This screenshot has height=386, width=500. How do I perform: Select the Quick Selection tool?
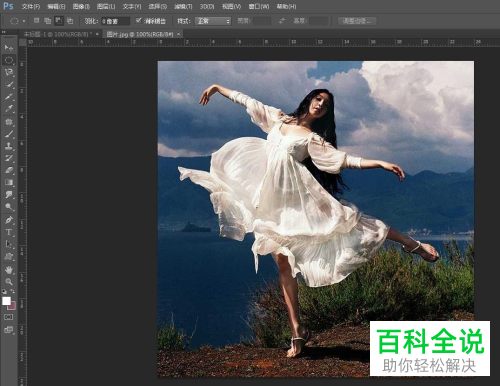pyautogui.click(x=9, y=85)
